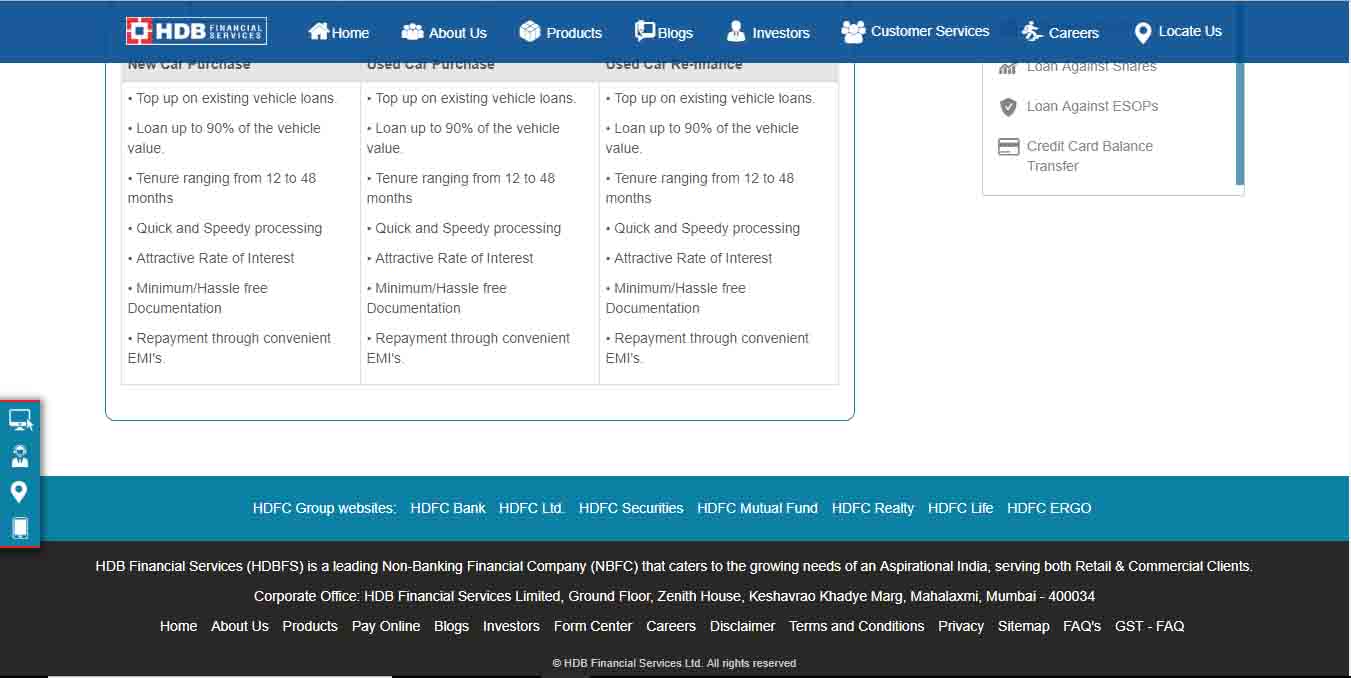Click the house icon beside Home

(x=319, y=31)
